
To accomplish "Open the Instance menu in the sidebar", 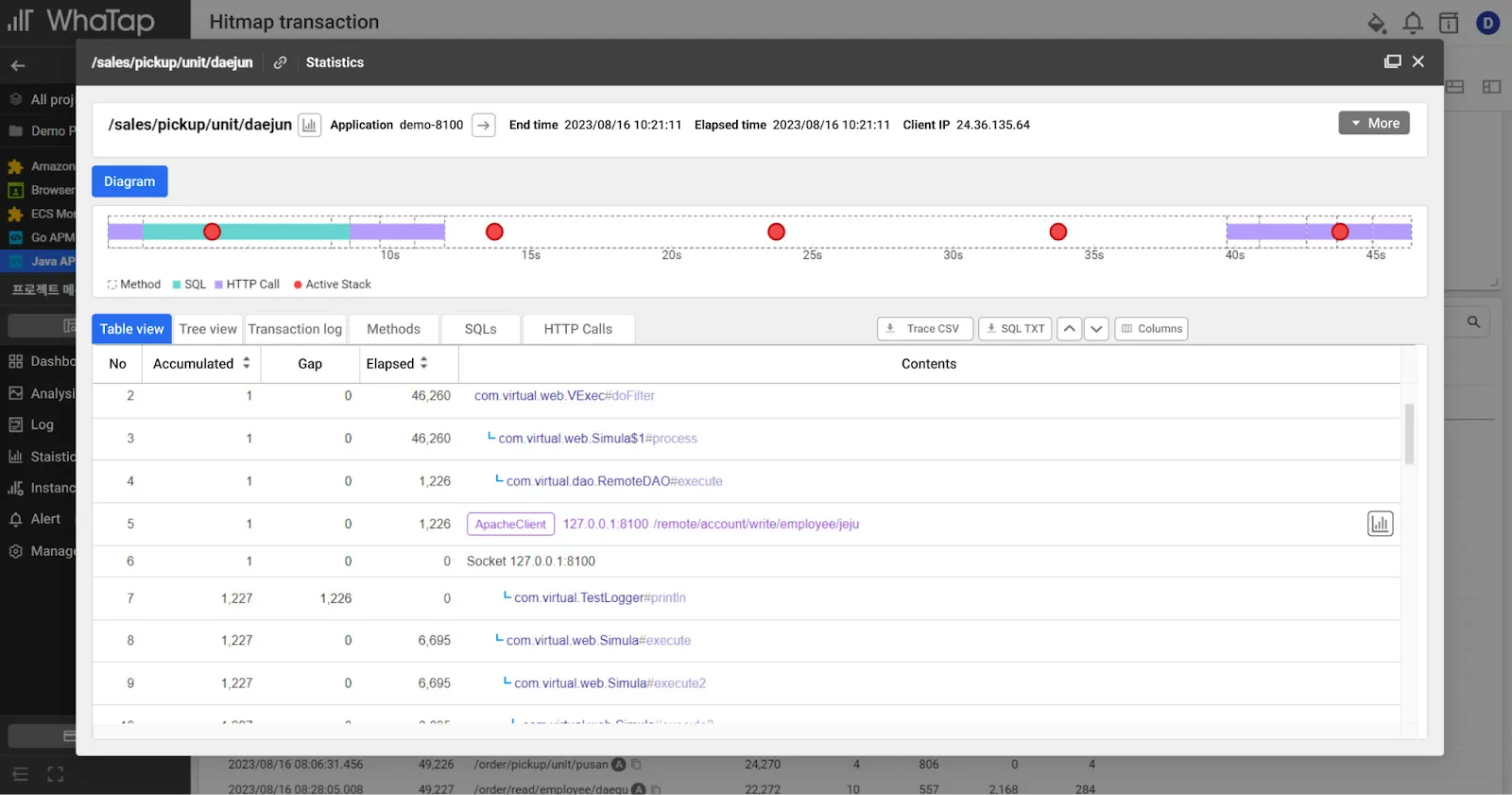I will pyautogui.click(x=42, y=488).
